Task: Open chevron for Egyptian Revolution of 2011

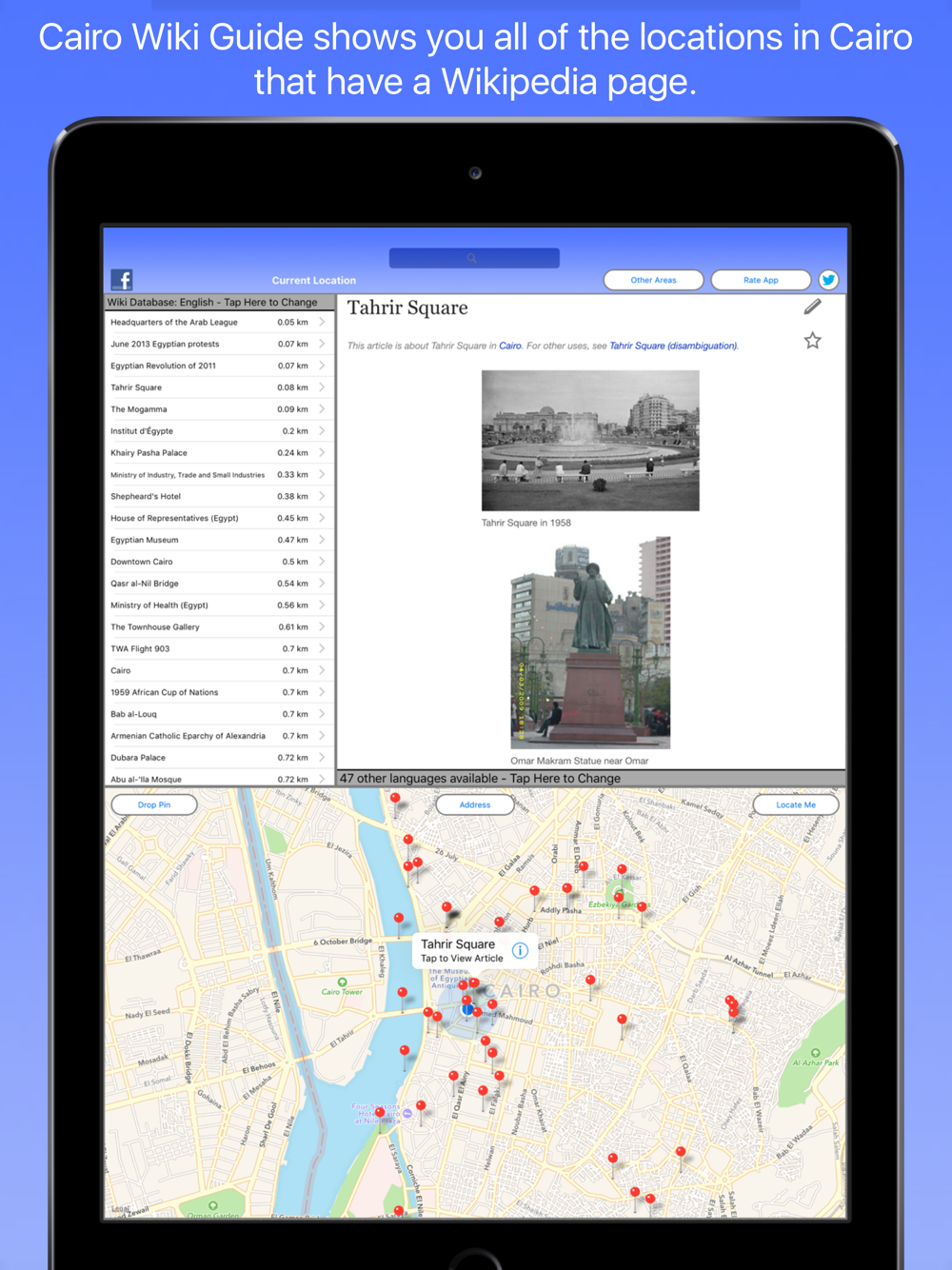Action: pyautogui.click(x=322, y=366)
